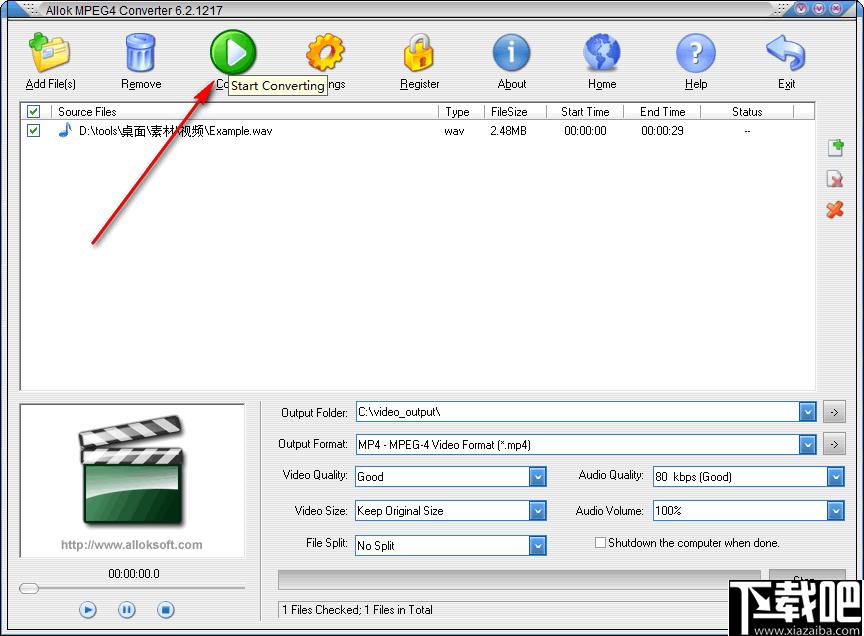Screen dimensions: 864x636
Task: Click the remove selected file sidebar icon
Action: click(835, 179)
